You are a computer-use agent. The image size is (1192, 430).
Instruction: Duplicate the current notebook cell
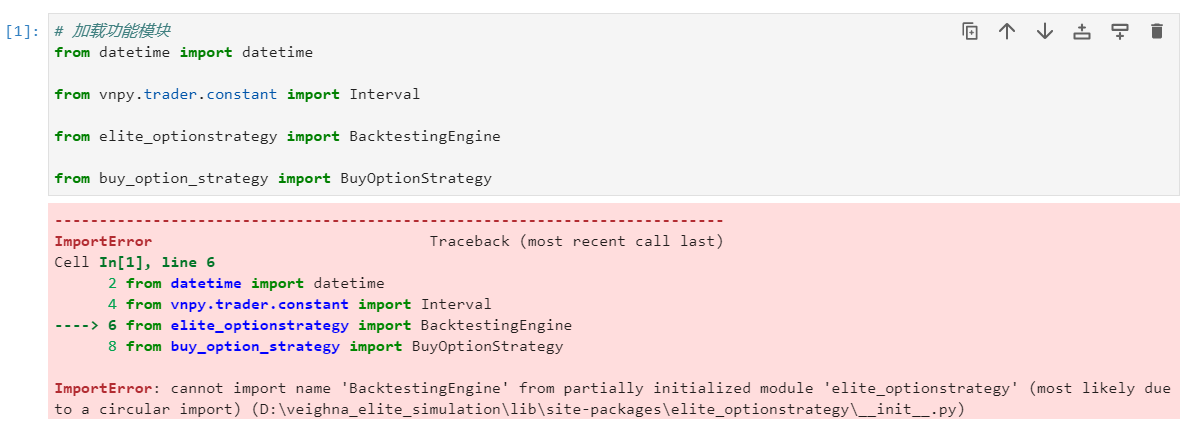click(969, 32)
